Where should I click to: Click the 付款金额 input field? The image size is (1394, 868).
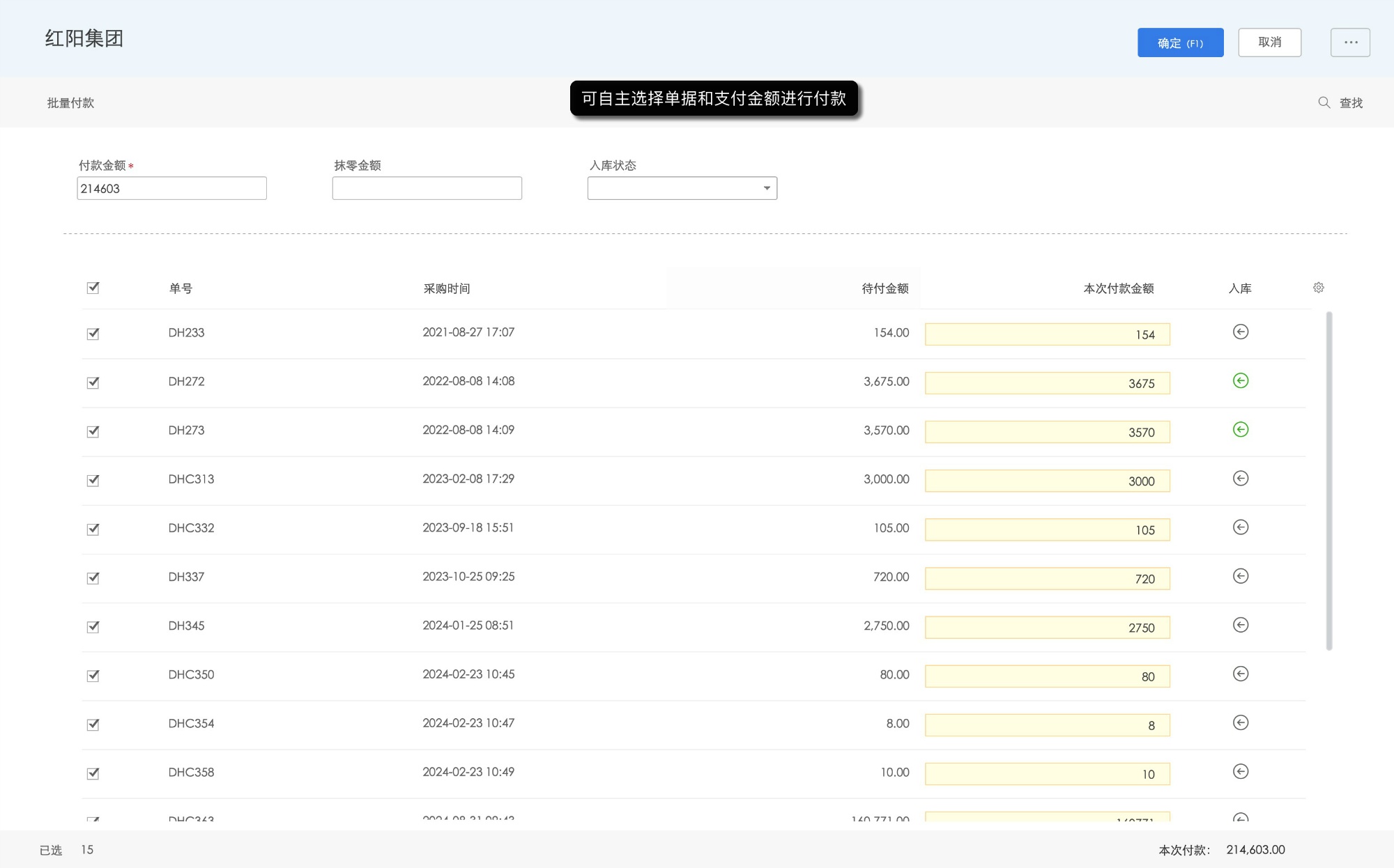click(x=171, y=188)
